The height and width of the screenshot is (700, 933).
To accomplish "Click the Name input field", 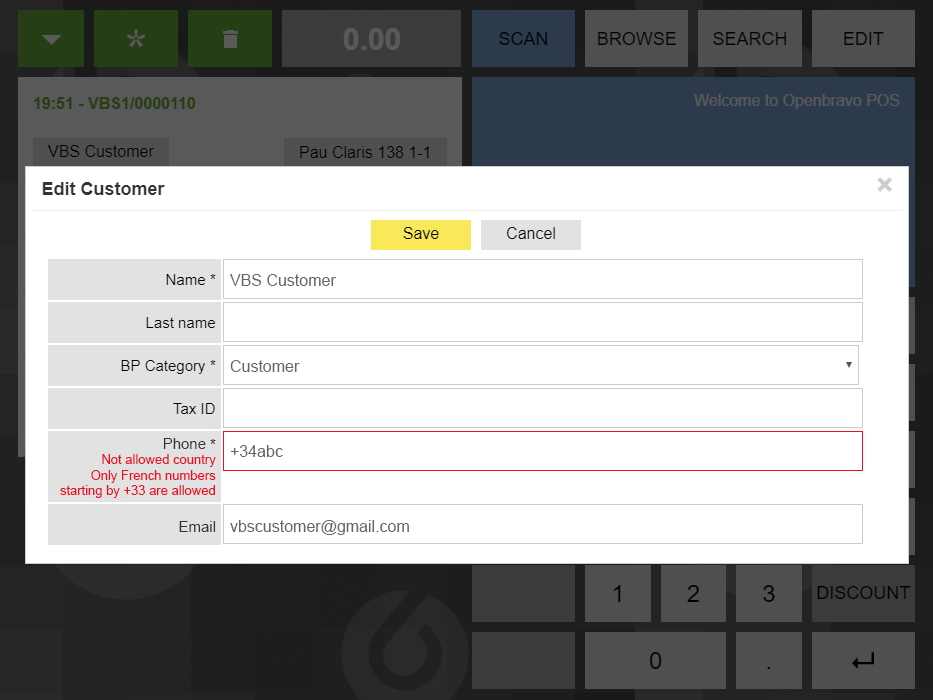I will 542,280.
